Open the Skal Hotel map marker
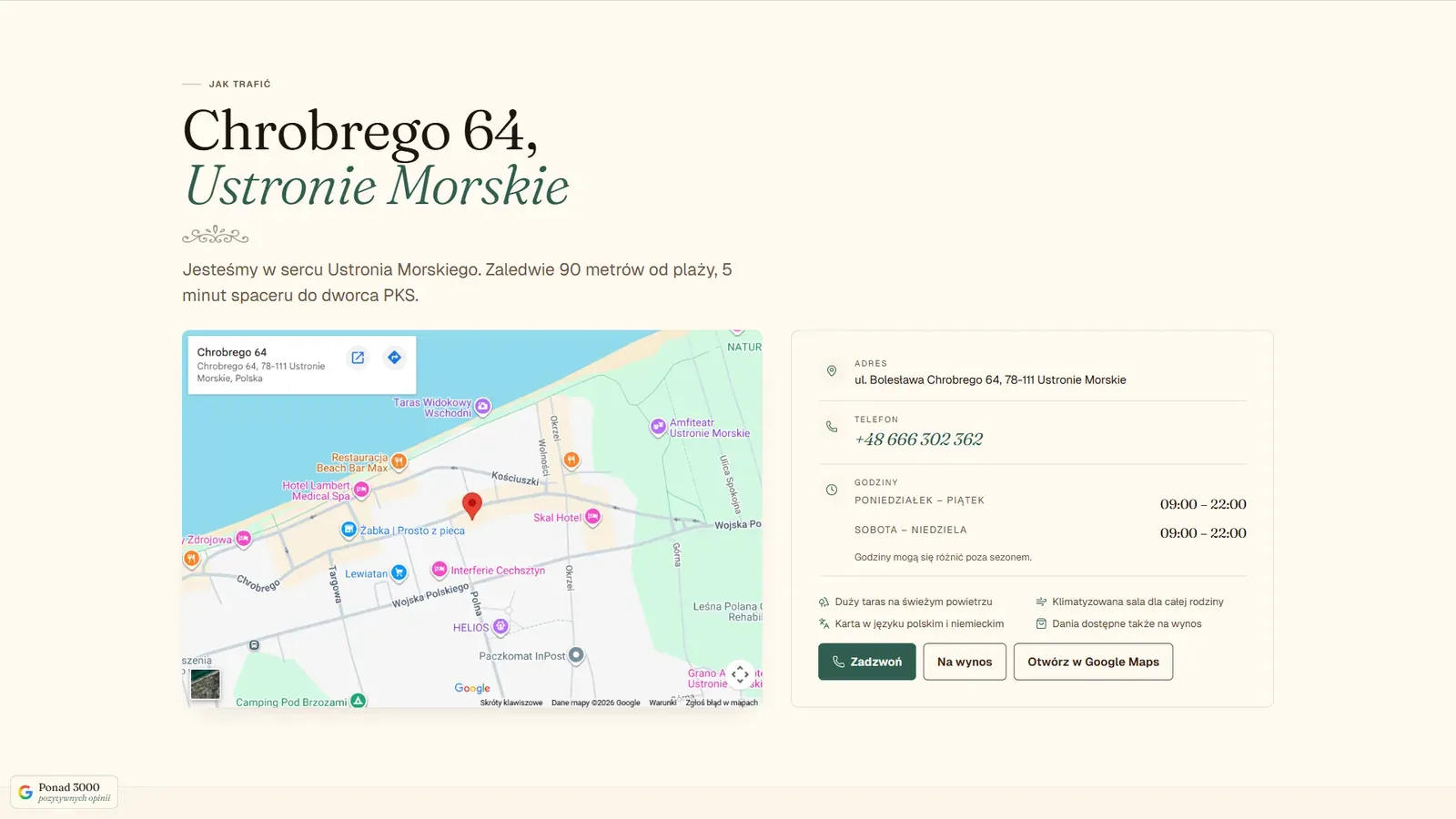1456x819 pixels. tap(592, 517)
